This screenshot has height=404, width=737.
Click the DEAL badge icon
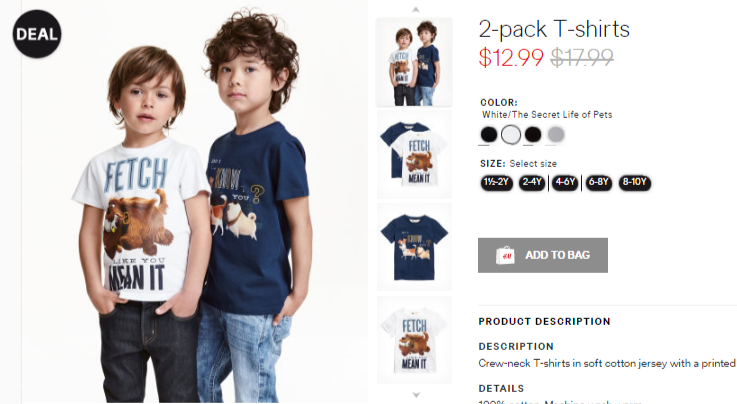point(37,34)
